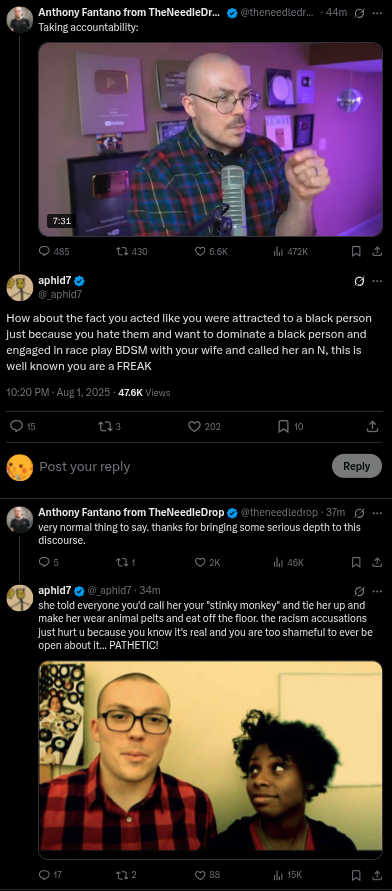
Task: Like Fantano's reply with 2K likes
Action: [207, 563]
